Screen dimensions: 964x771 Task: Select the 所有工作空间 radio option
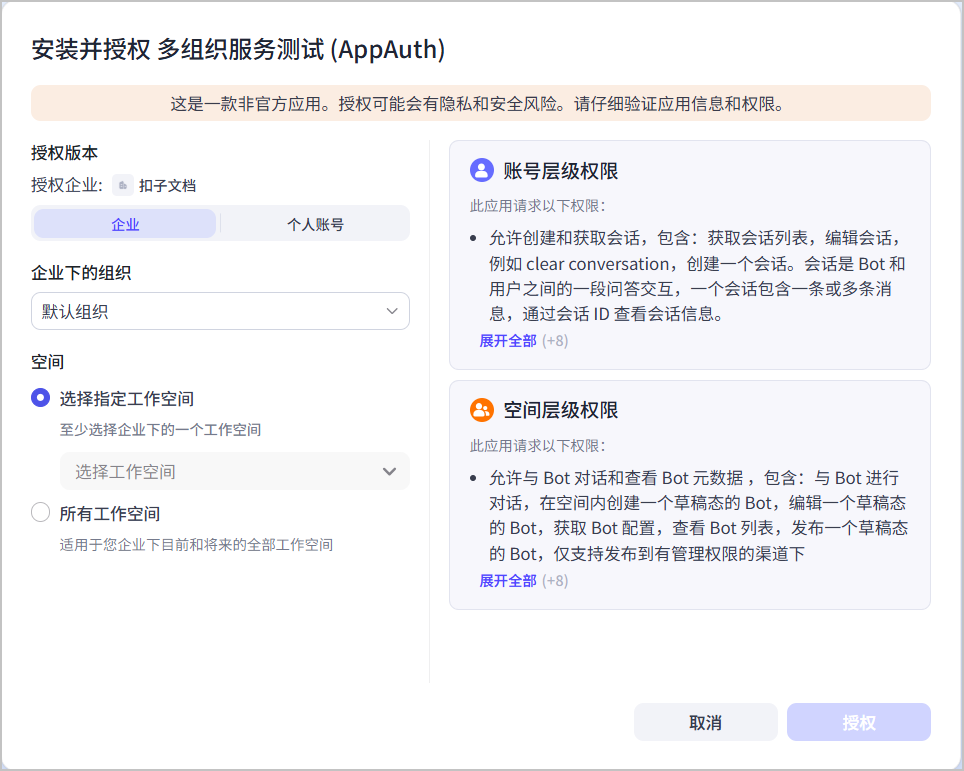pyautogui.click(x=41, y=512)
